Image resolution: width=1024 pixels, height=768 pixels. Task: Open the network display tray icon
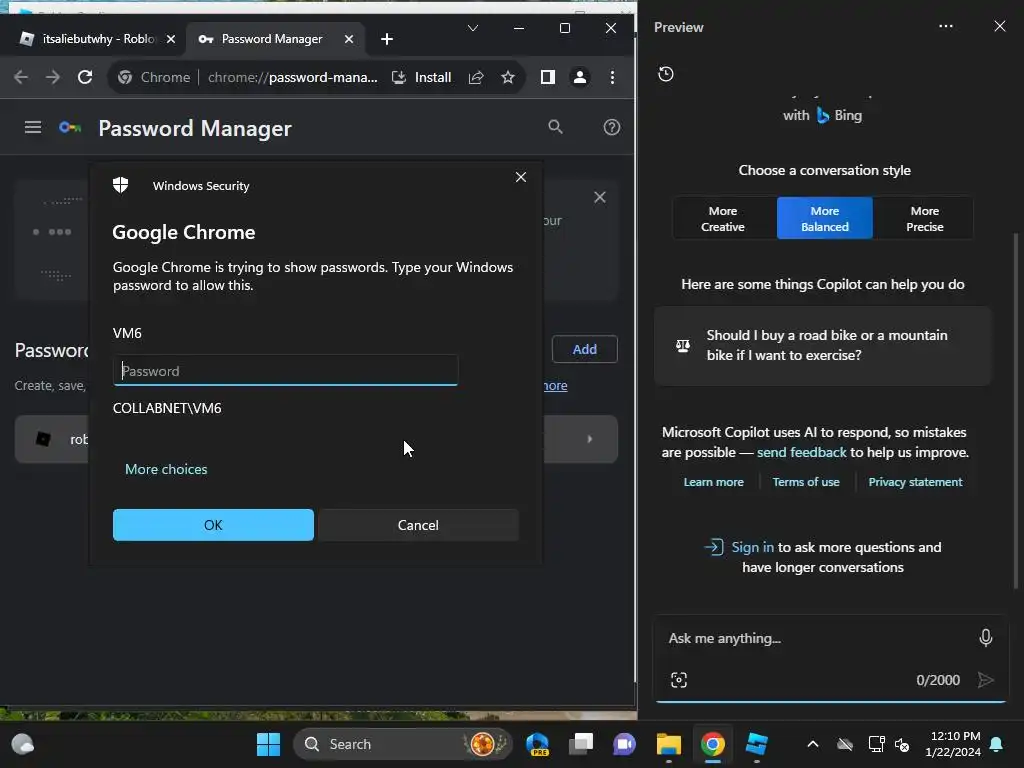click(x=876, y=744)
